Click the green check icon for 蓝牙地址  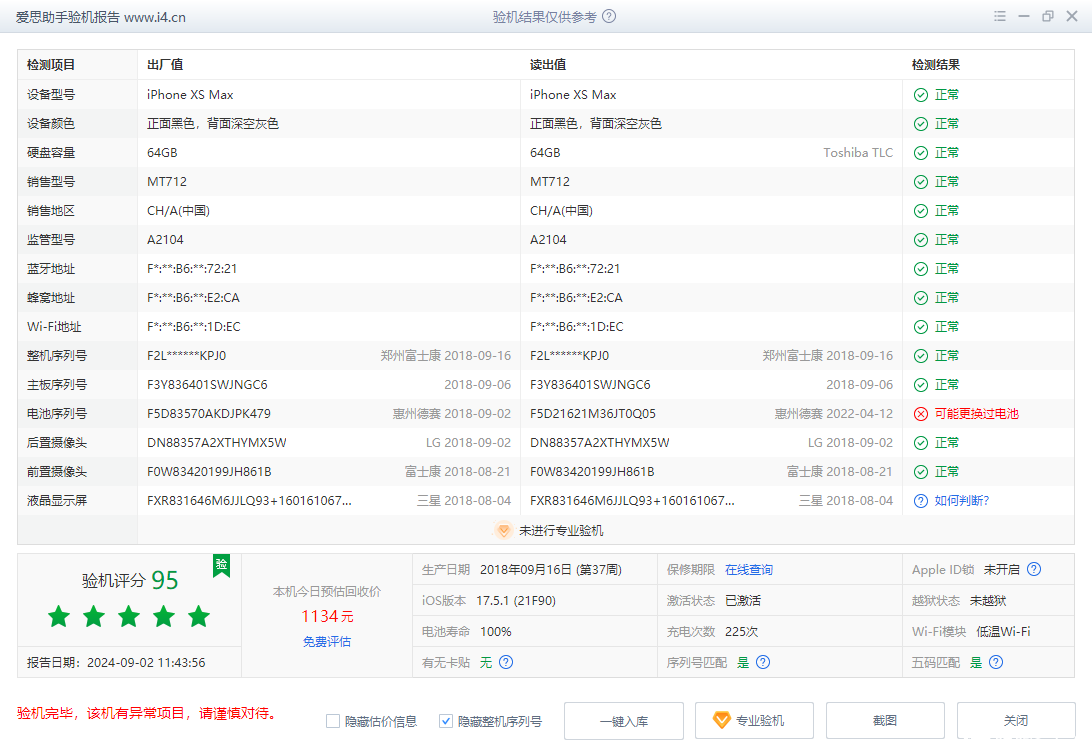tap(921, 269)
